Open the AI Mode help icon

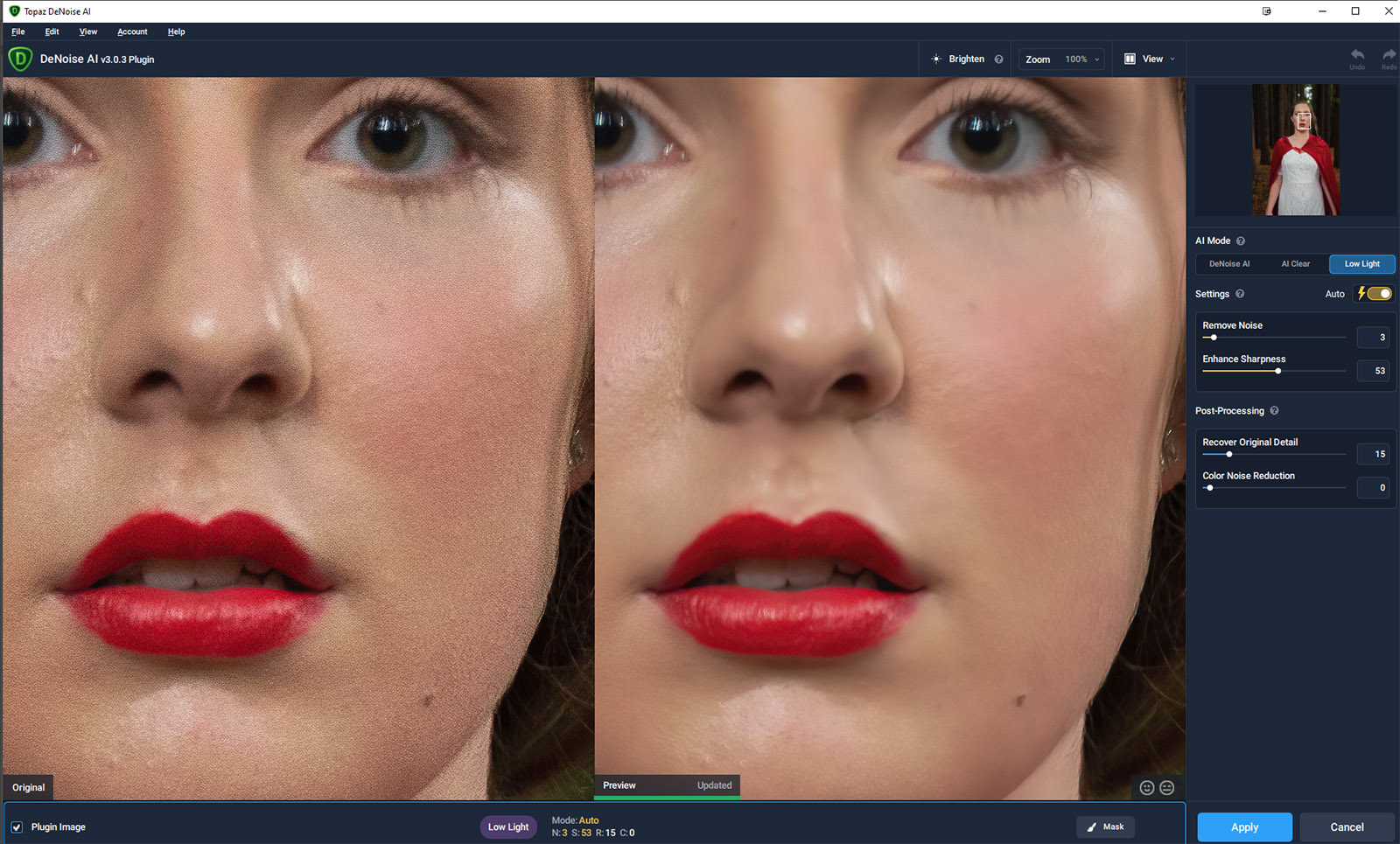(1241, 241)
